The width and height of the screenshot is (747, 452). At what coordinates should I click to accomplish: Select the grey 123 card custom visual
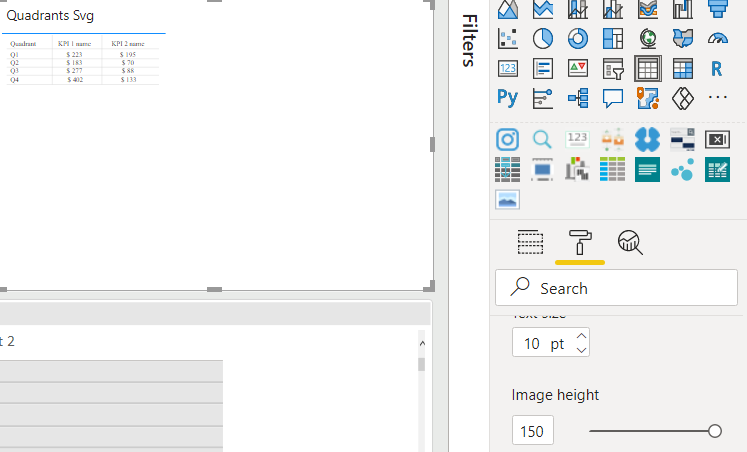577,140
